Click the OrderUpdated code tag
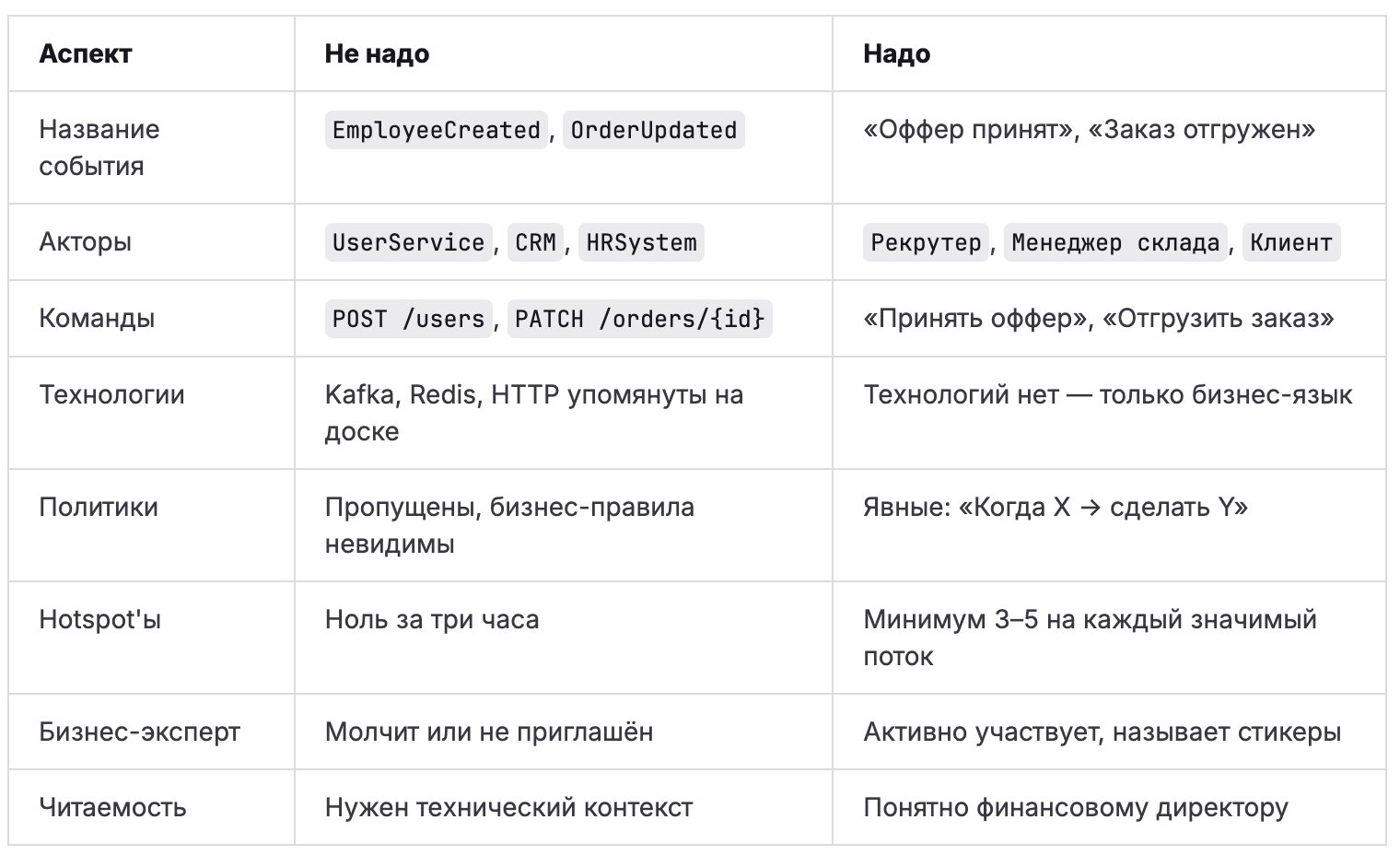Viewport: 1400px width, 855px height. (x=653, y=130)
